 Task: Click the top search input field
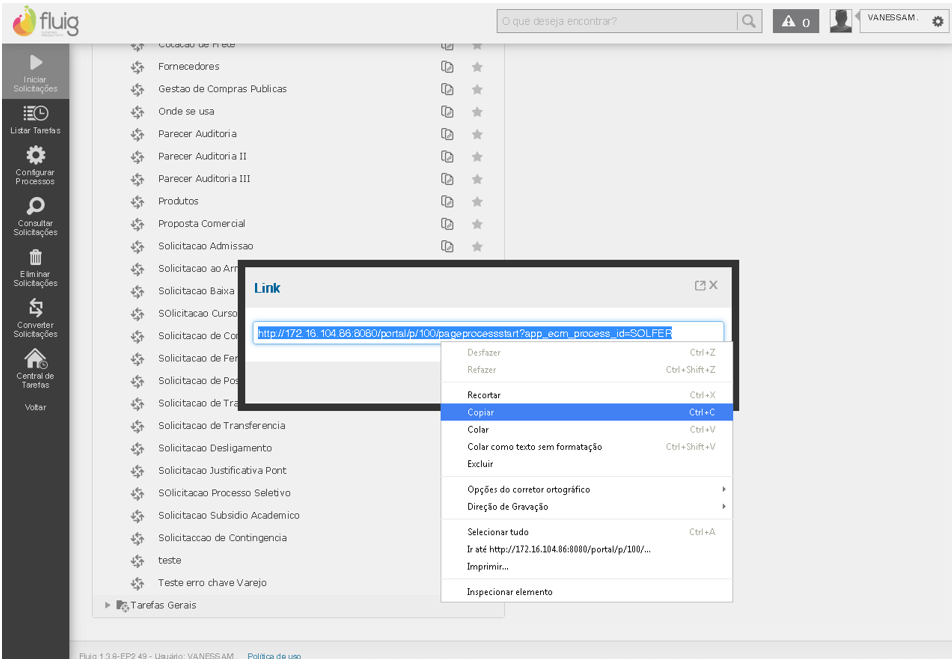click(616, 21)
